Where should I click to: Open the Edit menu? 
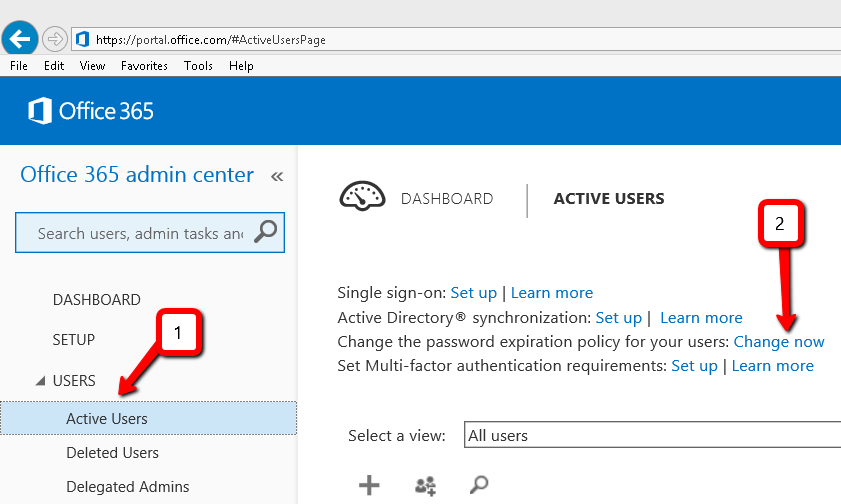tap(54, 66)
